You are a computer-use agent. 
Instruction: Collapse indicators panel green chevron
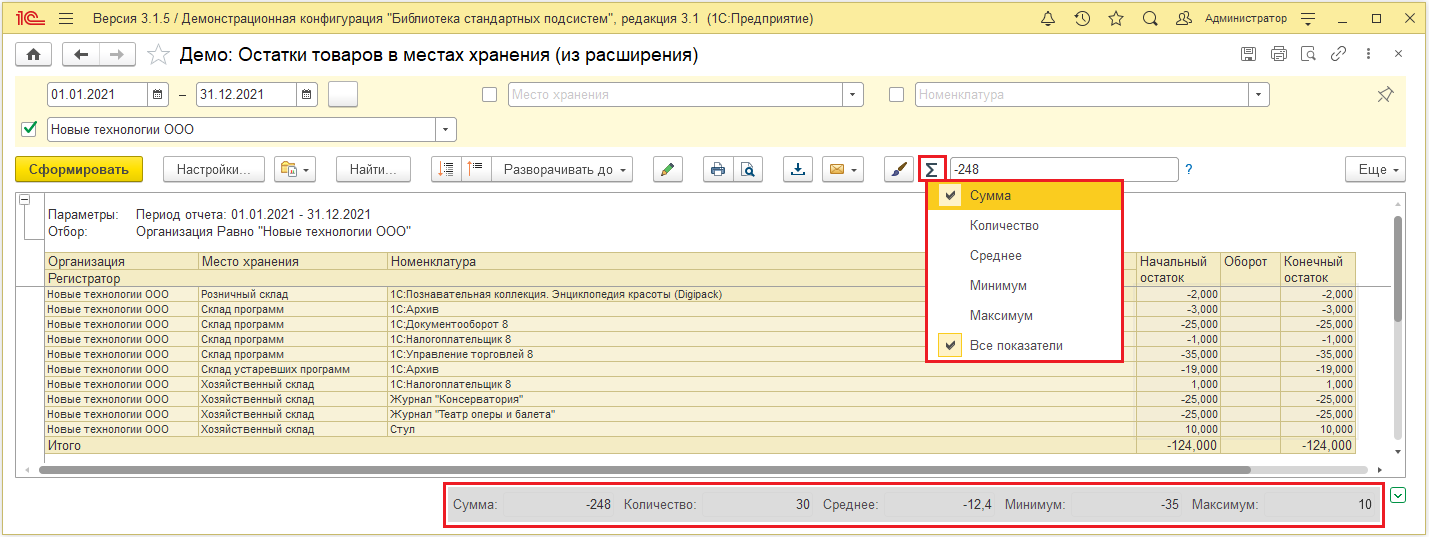(1398, 494)
